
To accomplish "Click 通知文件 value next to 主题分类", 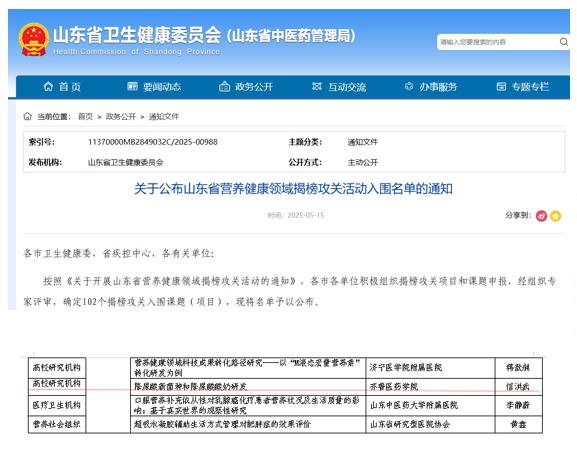I will pos(363,142).
